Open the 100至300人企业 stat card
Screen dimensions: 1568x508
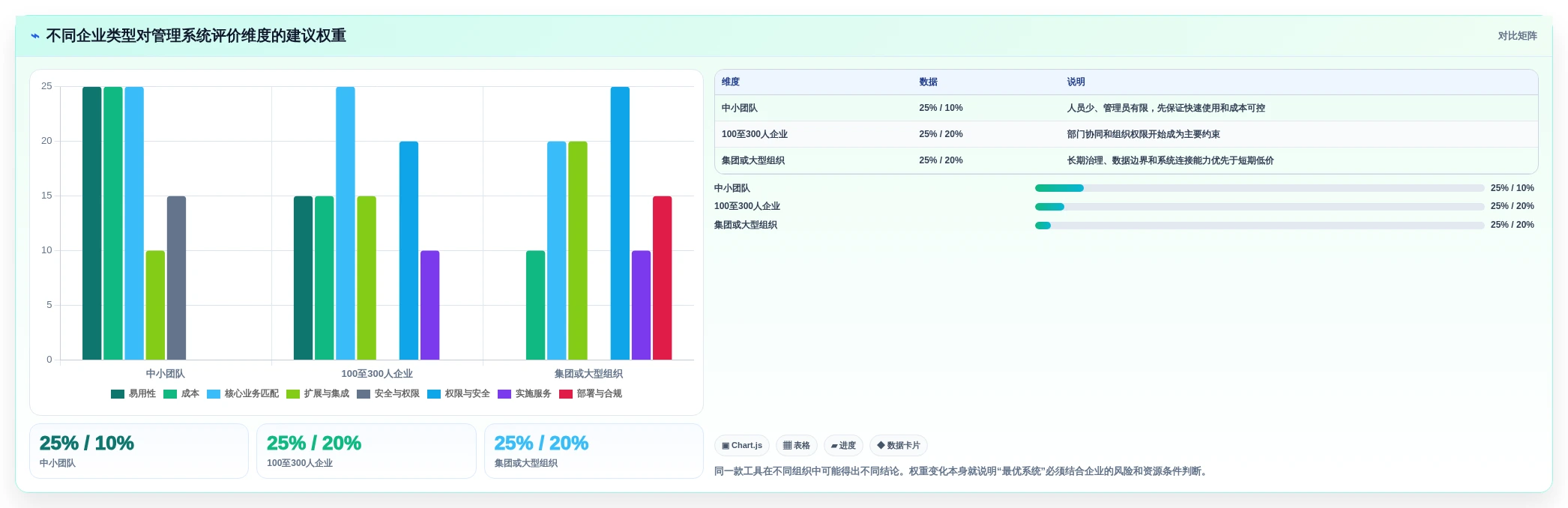click(367, 451)
